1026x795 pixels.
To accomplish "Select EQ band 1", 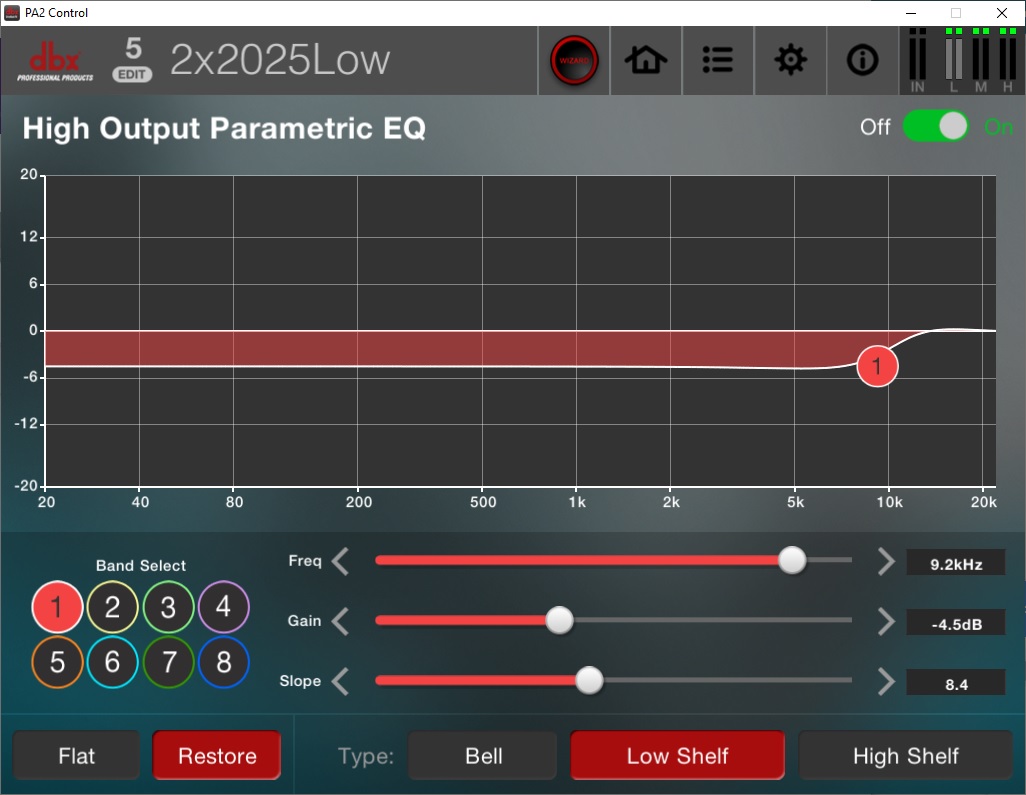I will point(57,607).
